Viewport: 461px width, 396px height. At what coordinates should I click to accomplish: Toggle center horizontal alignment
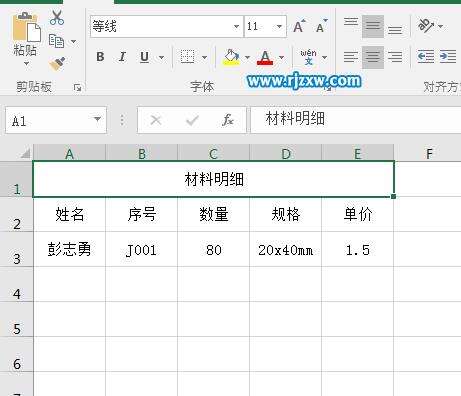373,57
